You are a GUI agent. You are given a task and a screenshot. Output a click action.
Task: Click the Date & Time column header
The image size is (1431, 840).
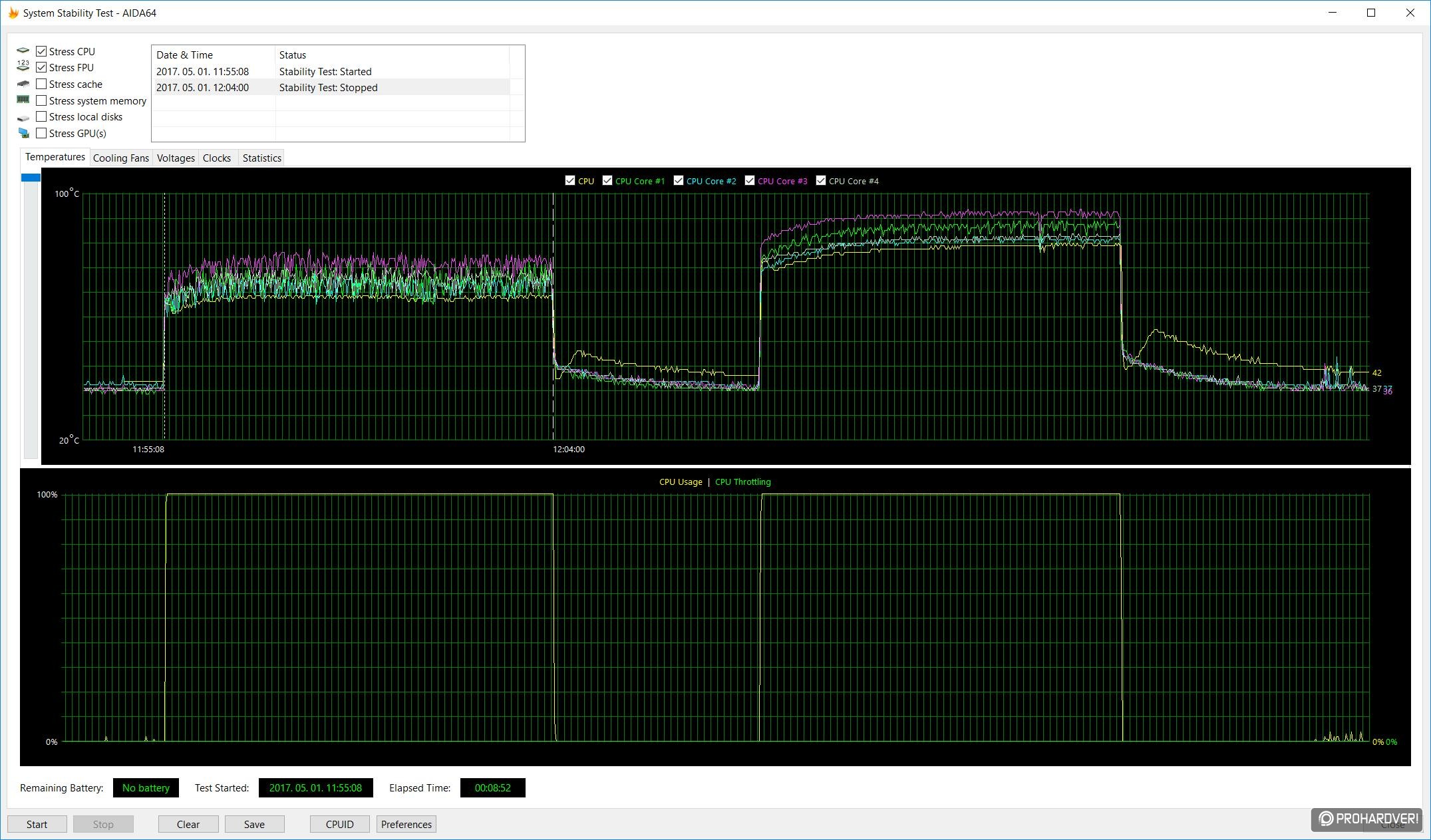pos(214,55)
